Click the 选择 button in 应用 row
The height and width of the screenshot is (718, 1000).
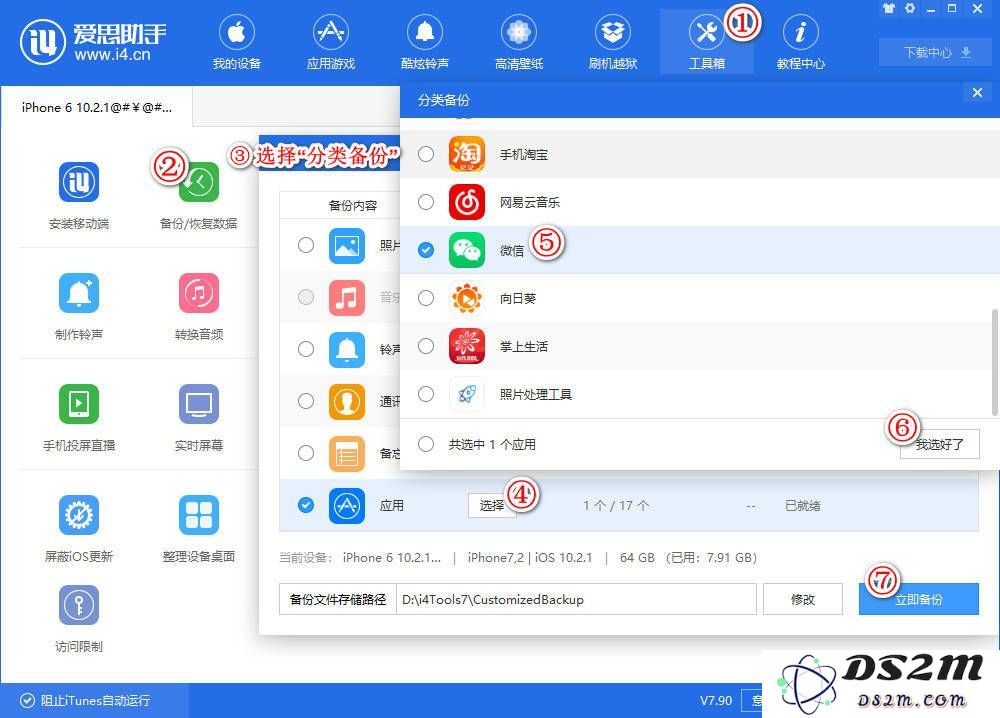click(492, 506)
